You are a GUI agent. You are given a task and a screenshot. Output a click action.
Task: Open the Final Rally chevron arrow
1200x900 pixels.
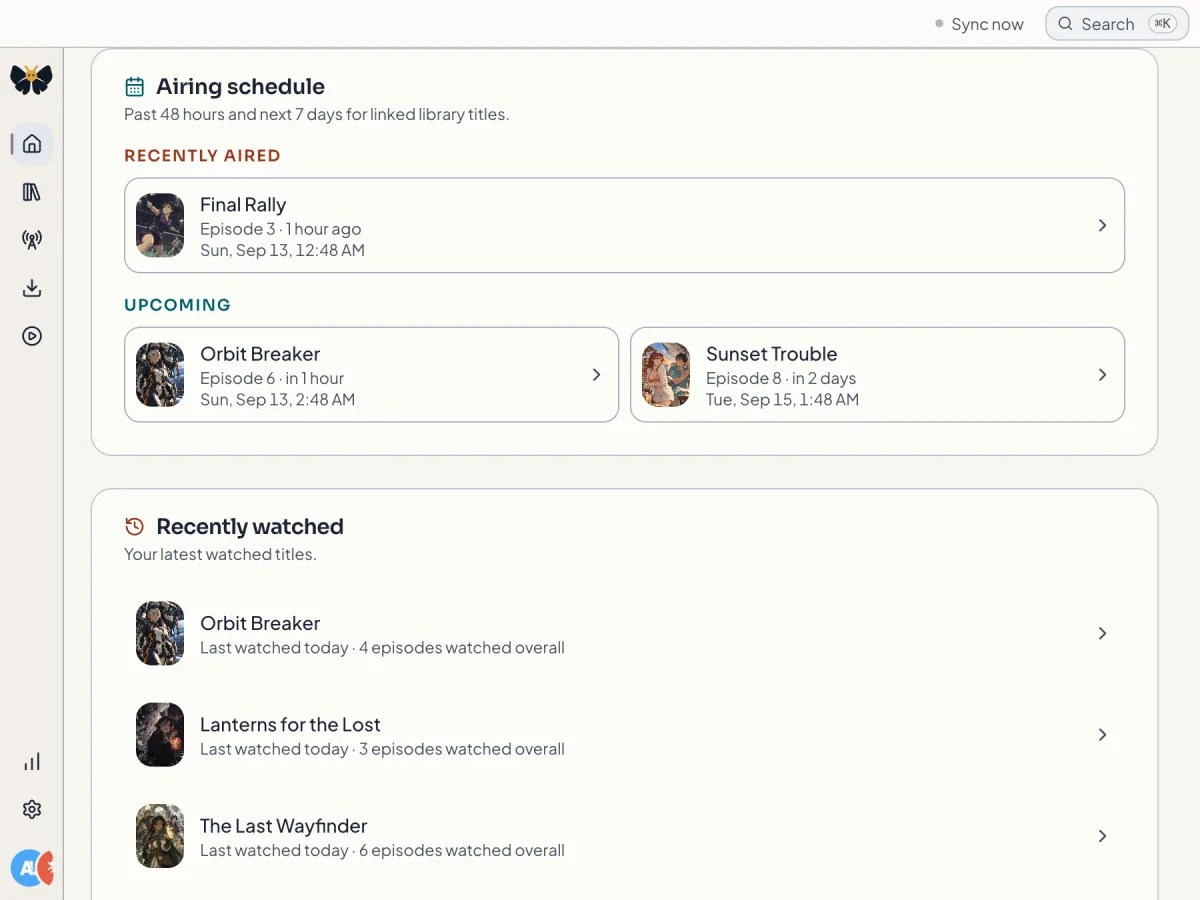[x=1102, y=226]
